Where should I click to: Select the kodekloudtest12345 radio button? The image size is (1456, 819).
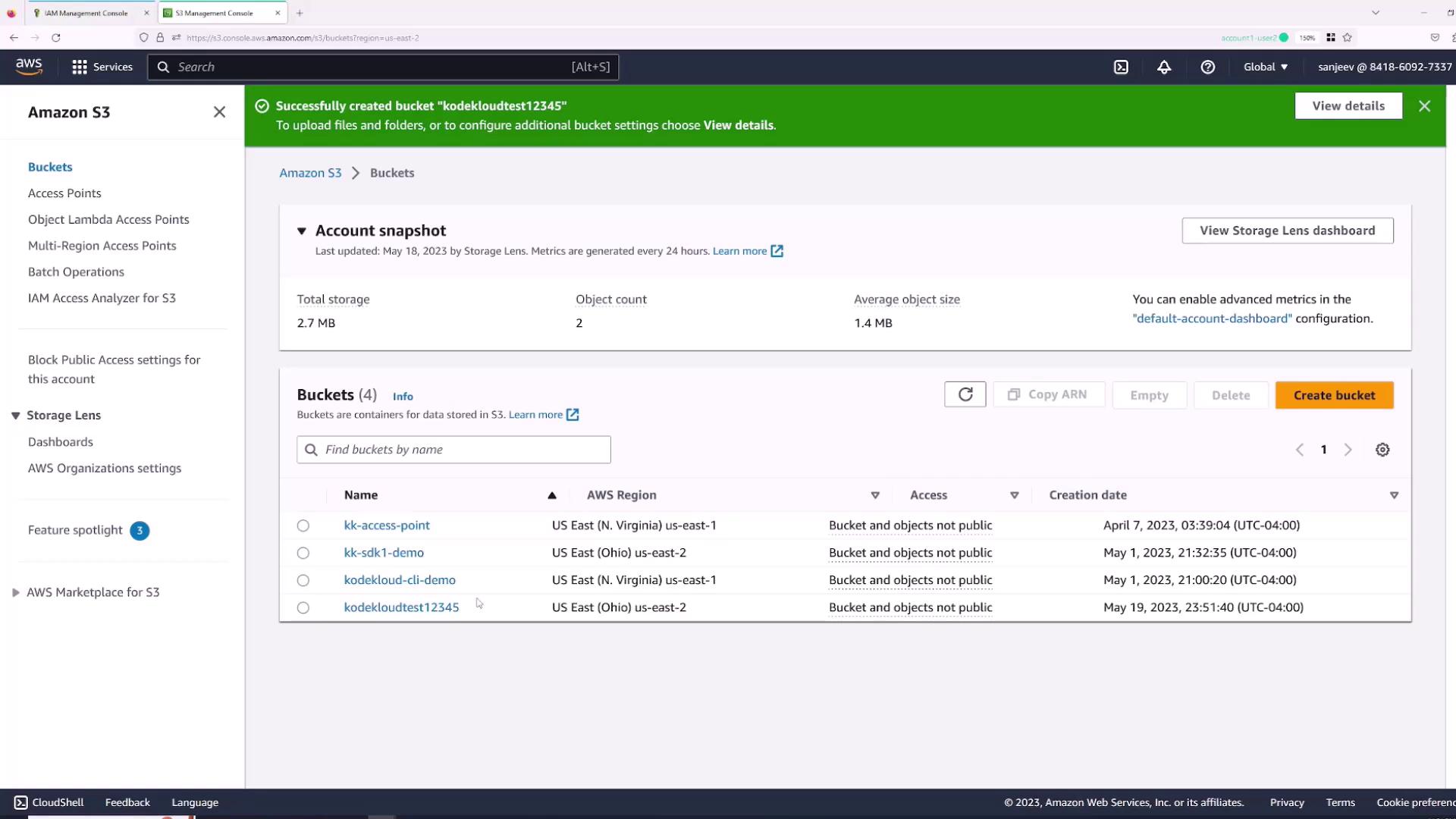pos(303,607)
